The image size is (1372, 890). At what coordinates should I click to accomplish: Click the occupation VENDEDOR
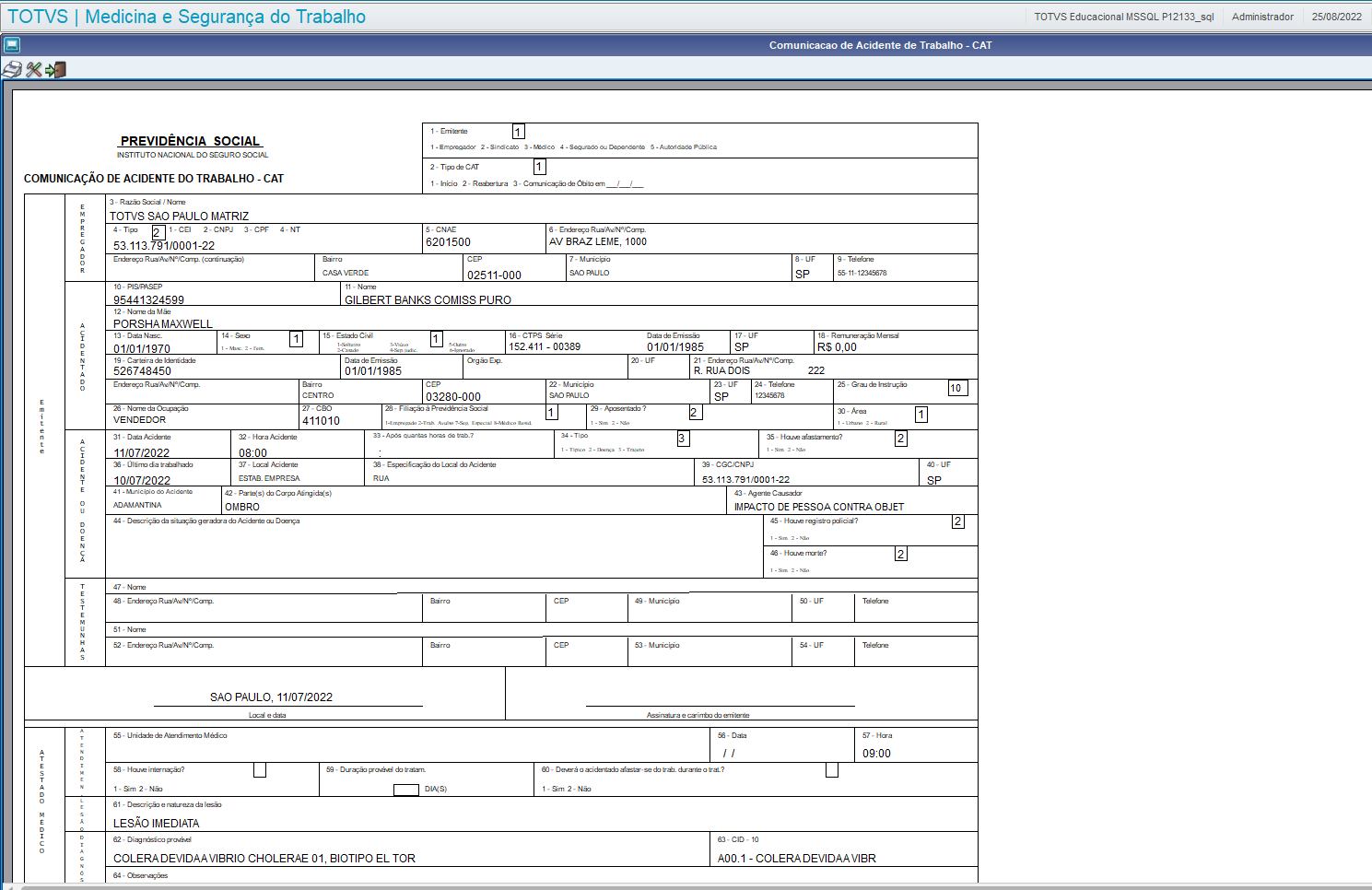tap(140, 420)
